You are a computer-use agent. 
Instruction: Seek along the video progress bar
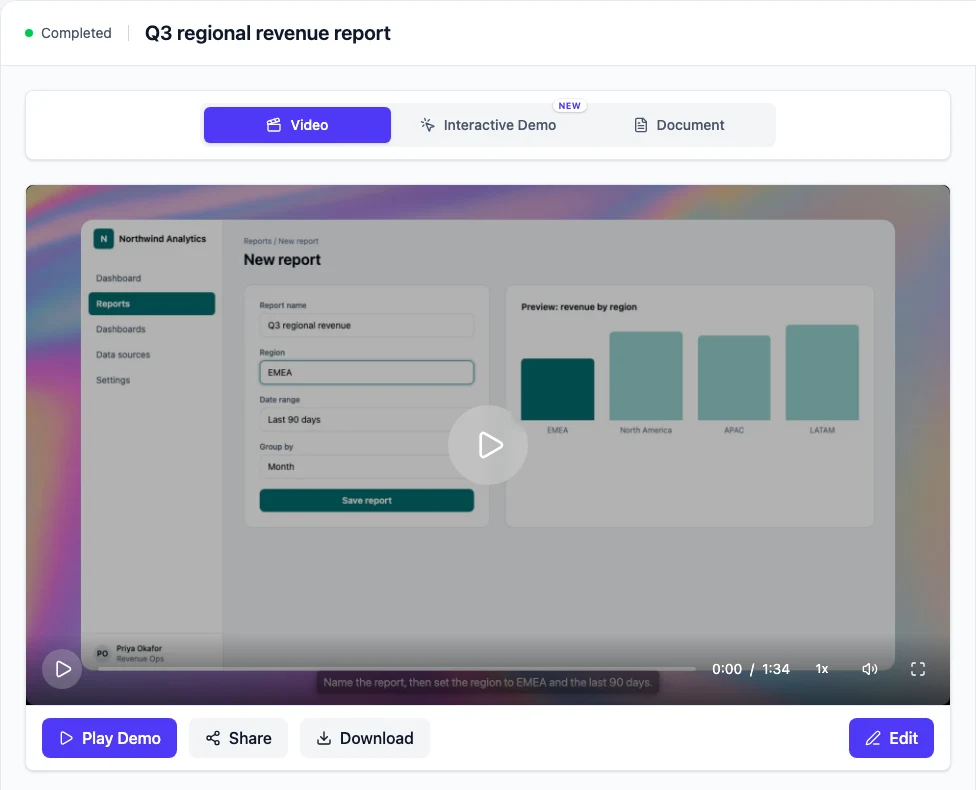(396, 669)
